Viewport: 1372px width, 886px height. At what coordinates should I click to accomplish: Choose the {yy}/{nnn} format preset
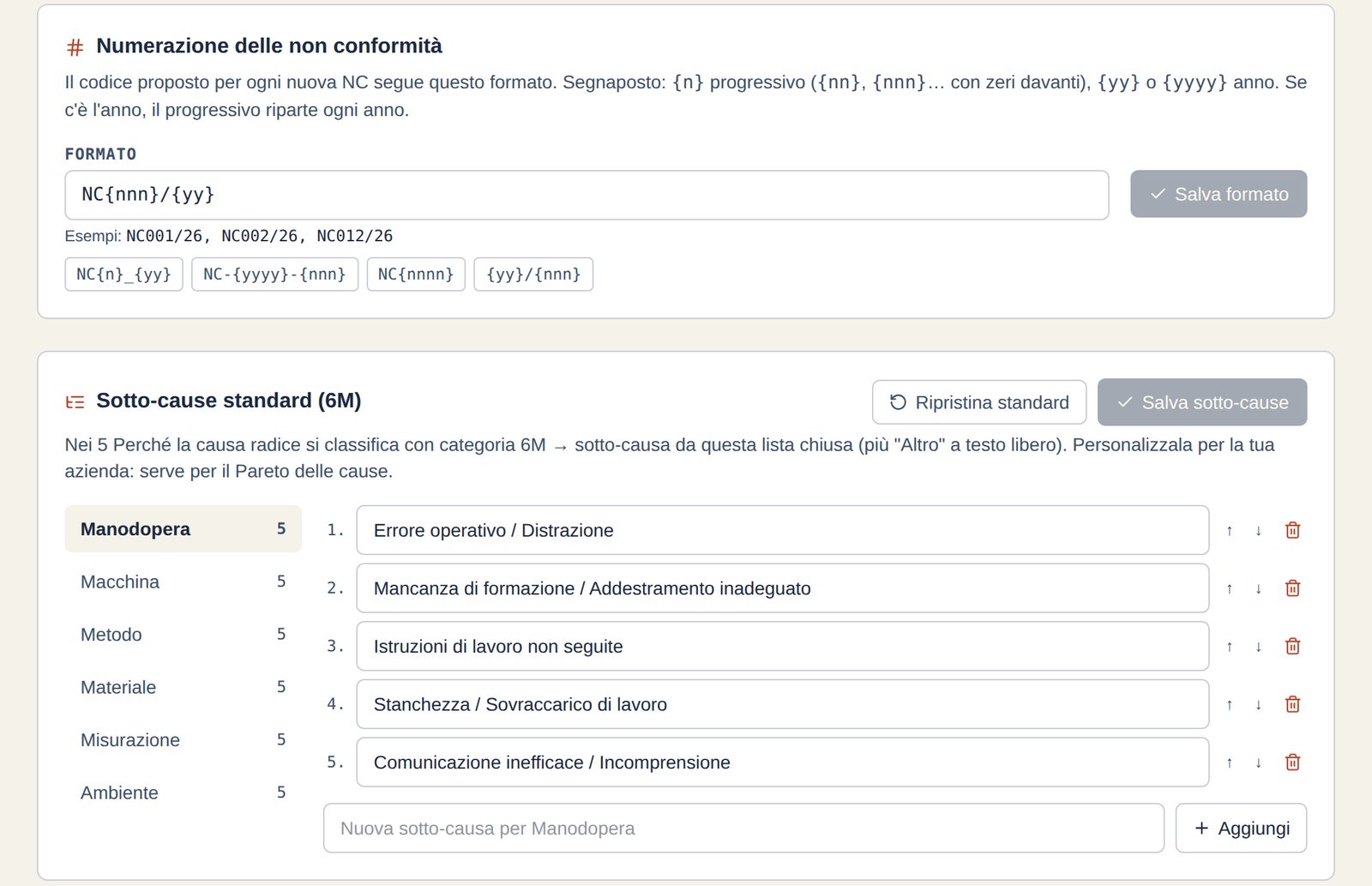pos(533,274)
